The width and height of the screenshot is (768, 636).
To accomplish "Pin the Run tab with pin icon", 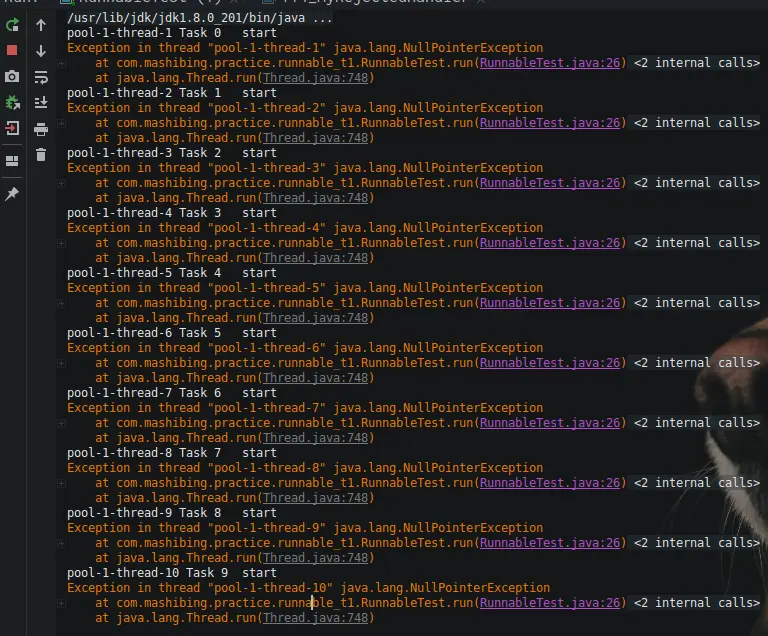I will [x=12, y=193].
